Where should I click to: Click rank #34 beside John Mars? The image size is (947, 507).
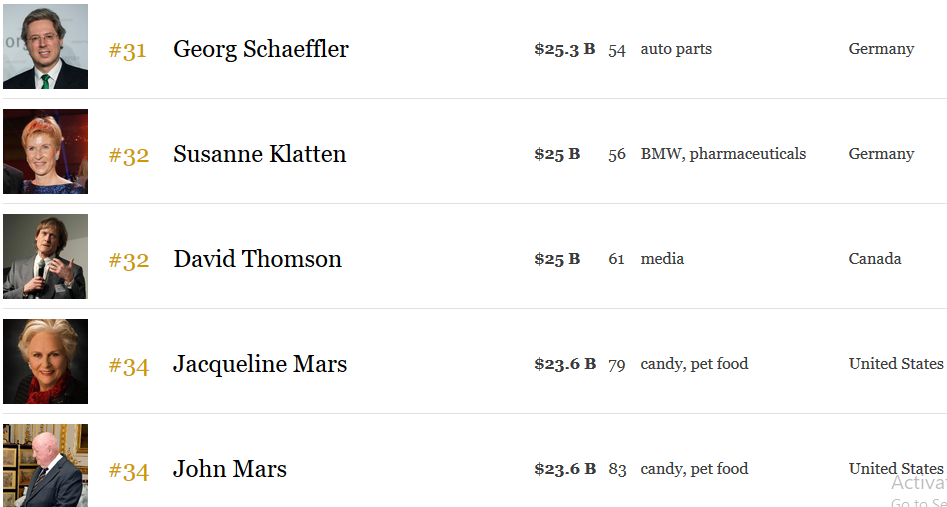click(129, 471)
